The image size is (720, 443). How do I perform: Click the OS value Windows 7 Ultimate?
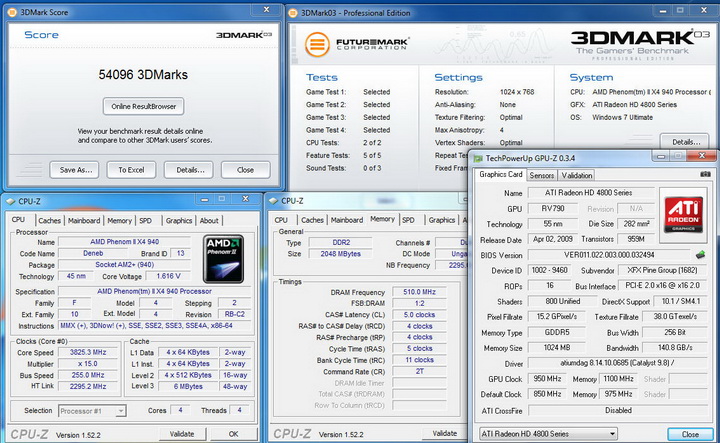click(622, 117)
